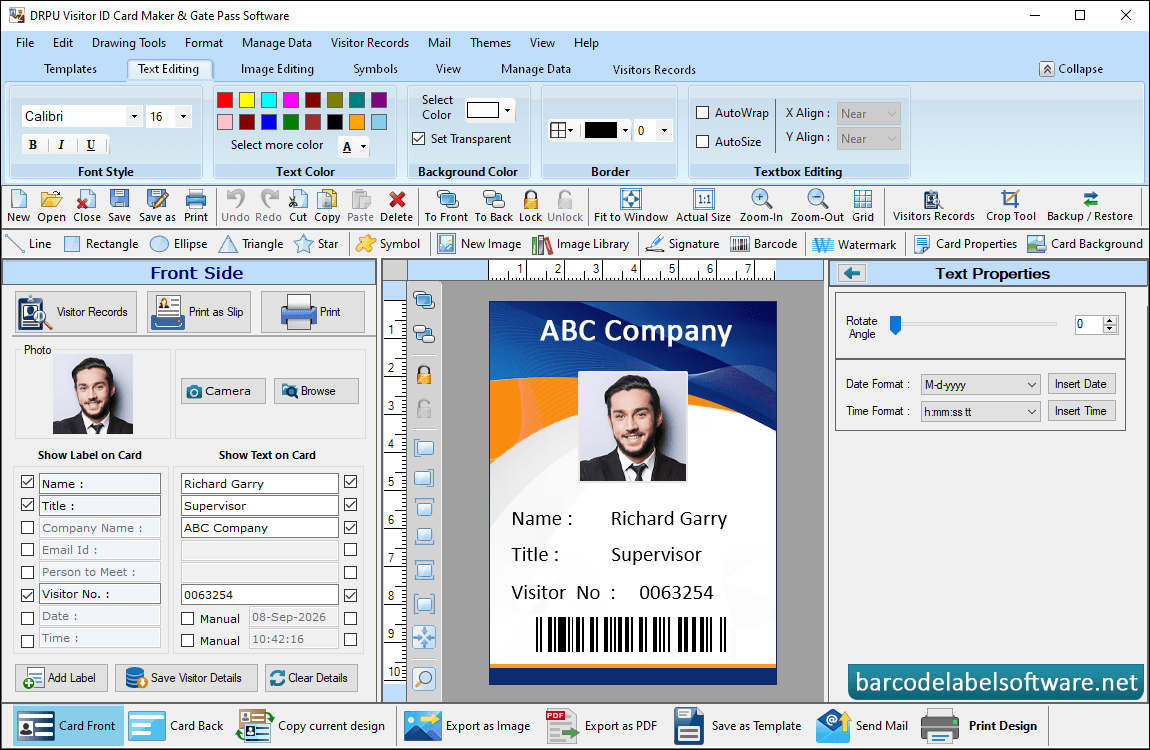Click the Clear Details button
This screenshot has width=1150, height=750.
tap(311, 677)
